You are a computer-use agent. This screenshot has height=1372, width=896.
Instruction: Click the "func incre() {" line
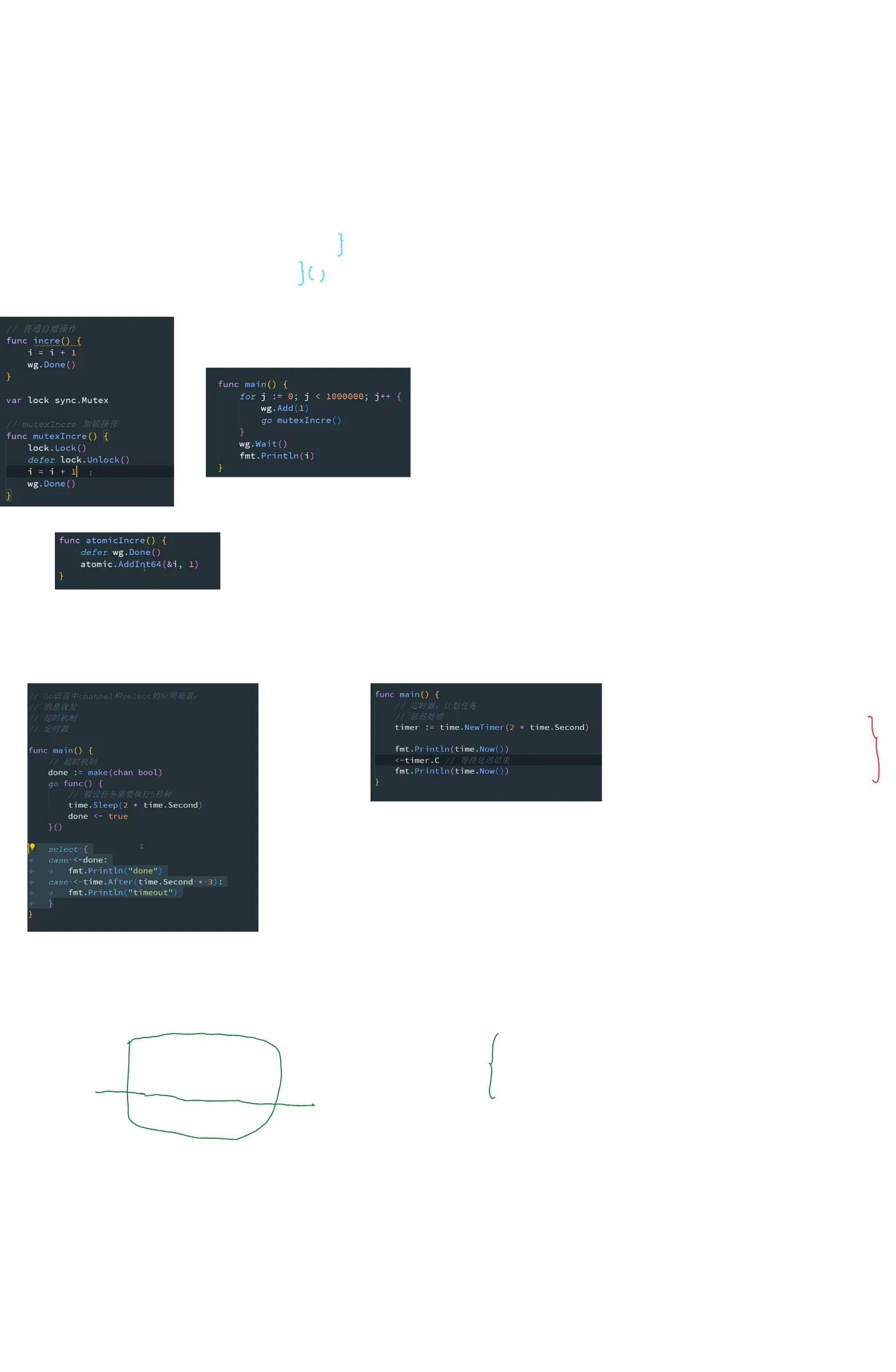click(44, 341)
